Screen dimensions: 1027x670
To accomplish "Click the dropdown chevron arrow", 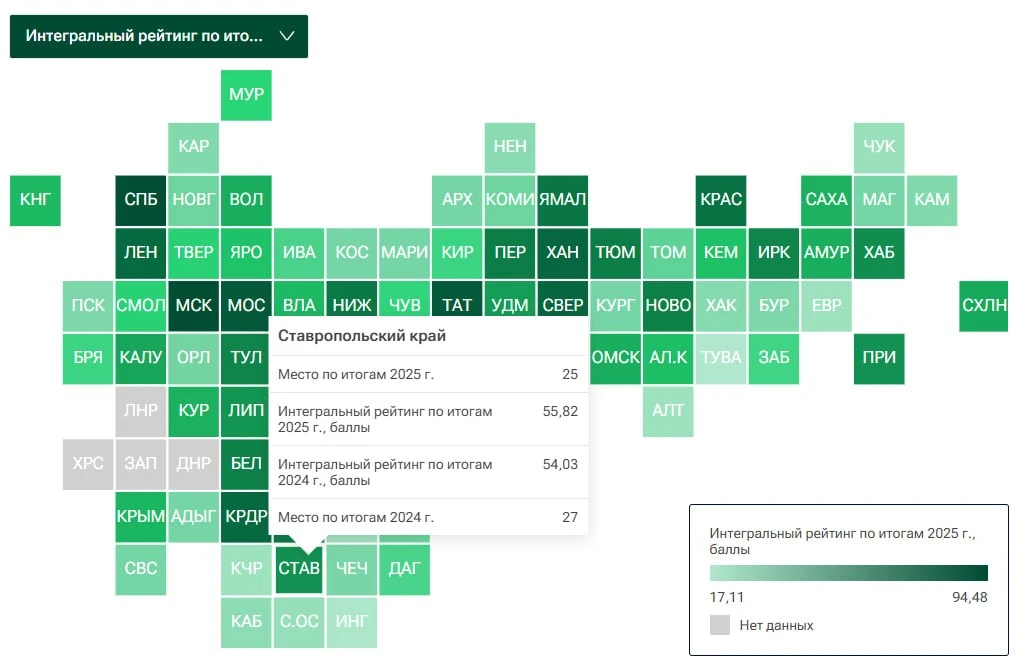I will click(x=287, y=36).
